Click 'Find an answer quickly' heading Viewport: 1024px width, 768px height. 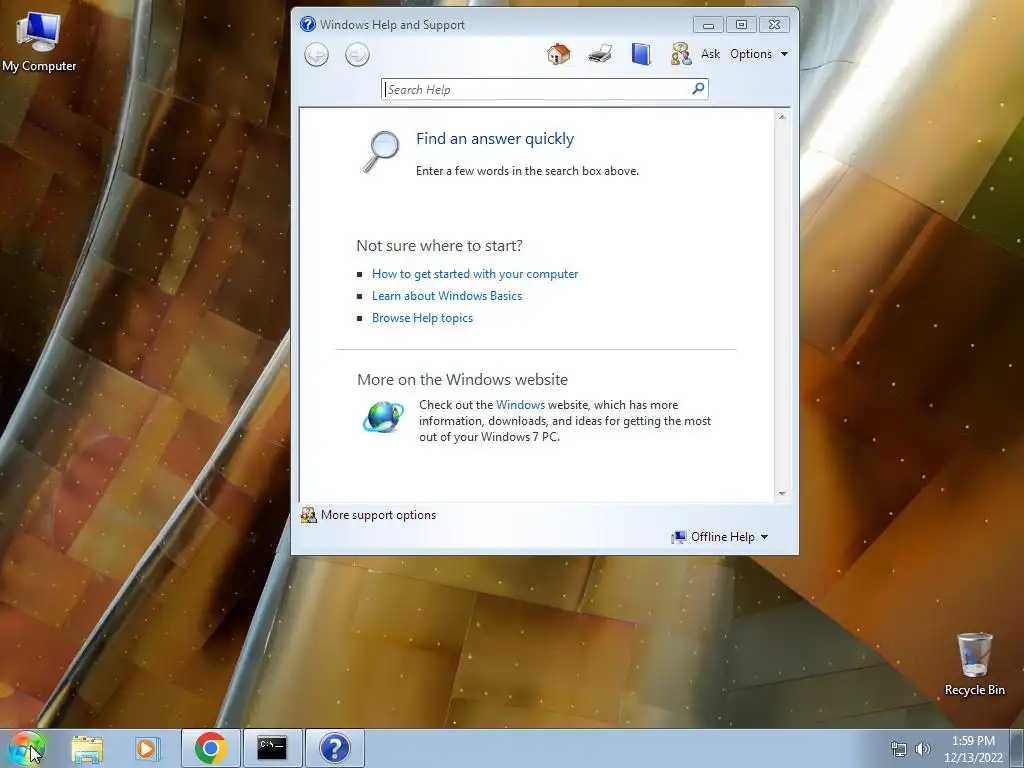495,138
